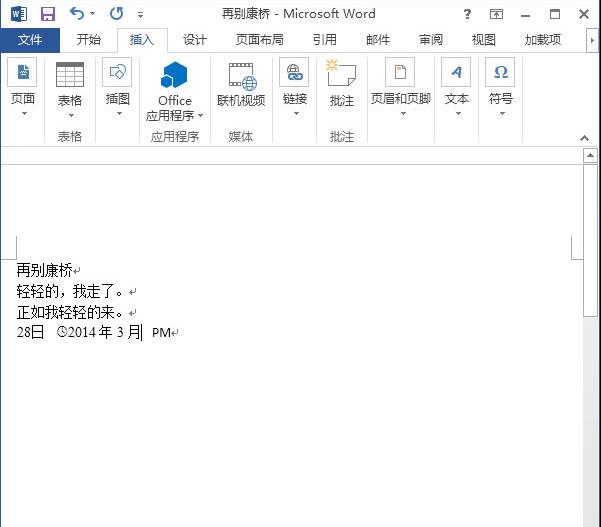Undo the last action

77,14
